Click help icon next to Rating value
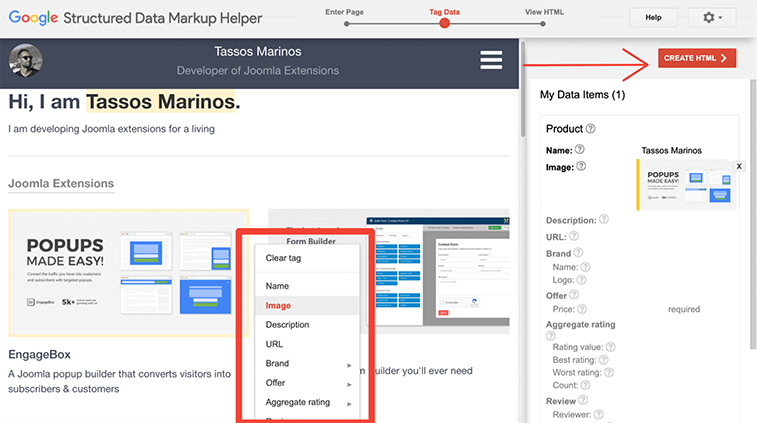Image resolution: width=757 pixels, height=423 pixels. click(610, 347)
